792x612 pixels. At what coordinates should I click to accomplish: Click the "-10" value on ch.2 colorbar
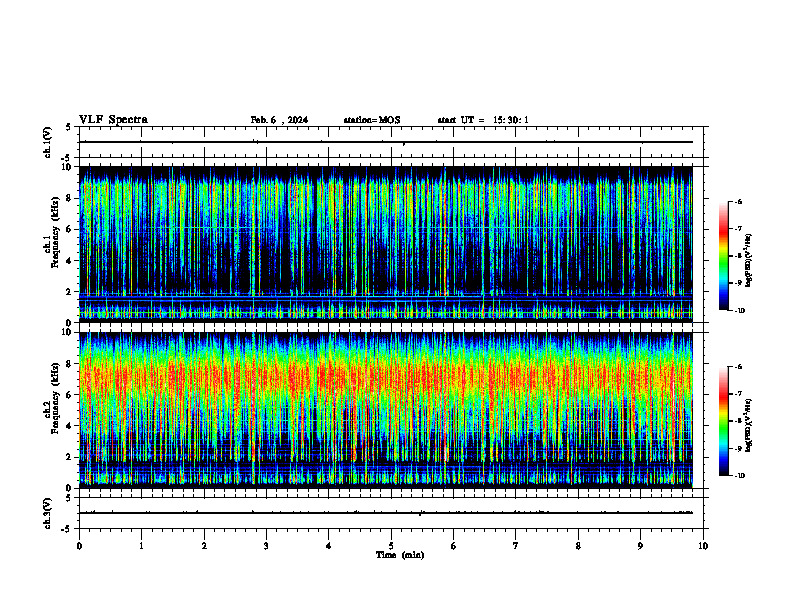click(739, 476)
